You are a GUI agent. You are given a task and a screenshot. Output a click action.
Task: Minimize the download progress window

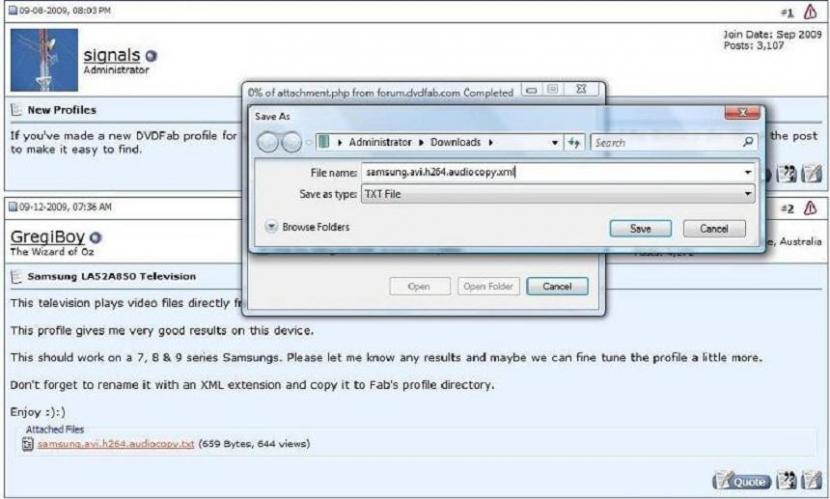[x=532, y=90]
